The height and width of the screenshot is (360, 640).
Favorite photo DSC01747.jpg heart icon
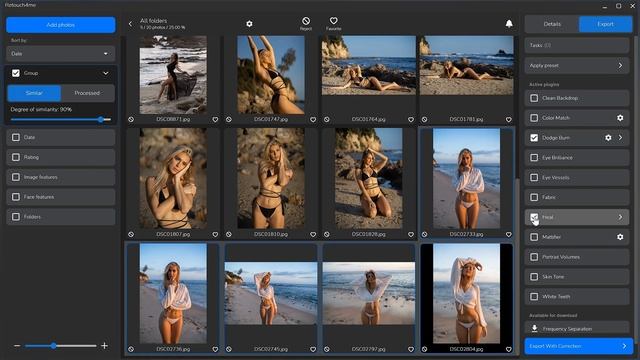tap(313, 120)
